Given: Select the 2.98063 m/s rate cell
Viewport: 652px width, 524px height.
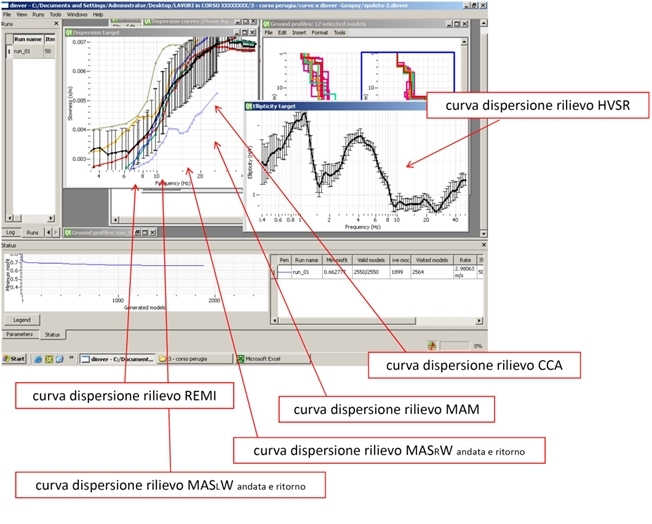Looking at the screenshot, I should point(465,272).
